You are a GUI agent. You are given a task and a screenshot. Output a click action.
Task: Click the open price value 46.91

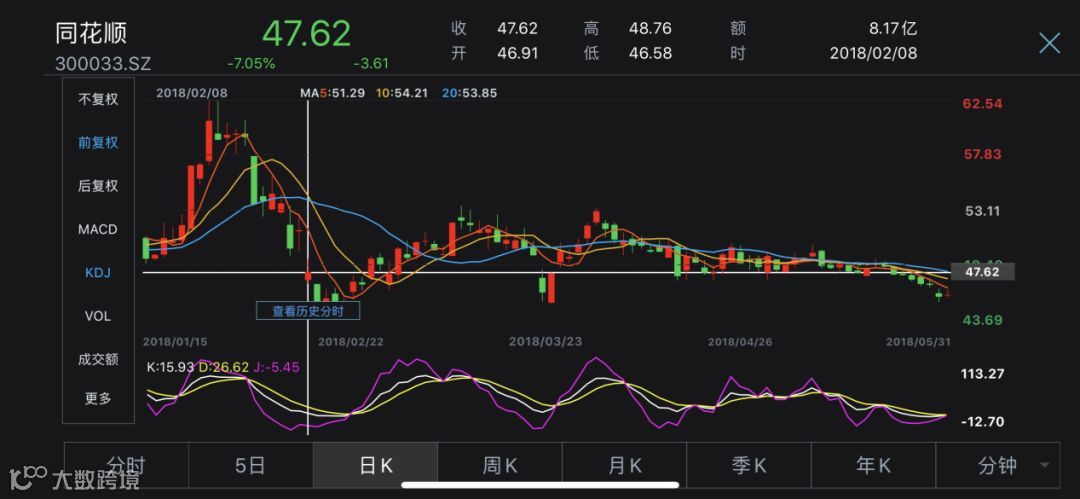[x=517, y=53]
